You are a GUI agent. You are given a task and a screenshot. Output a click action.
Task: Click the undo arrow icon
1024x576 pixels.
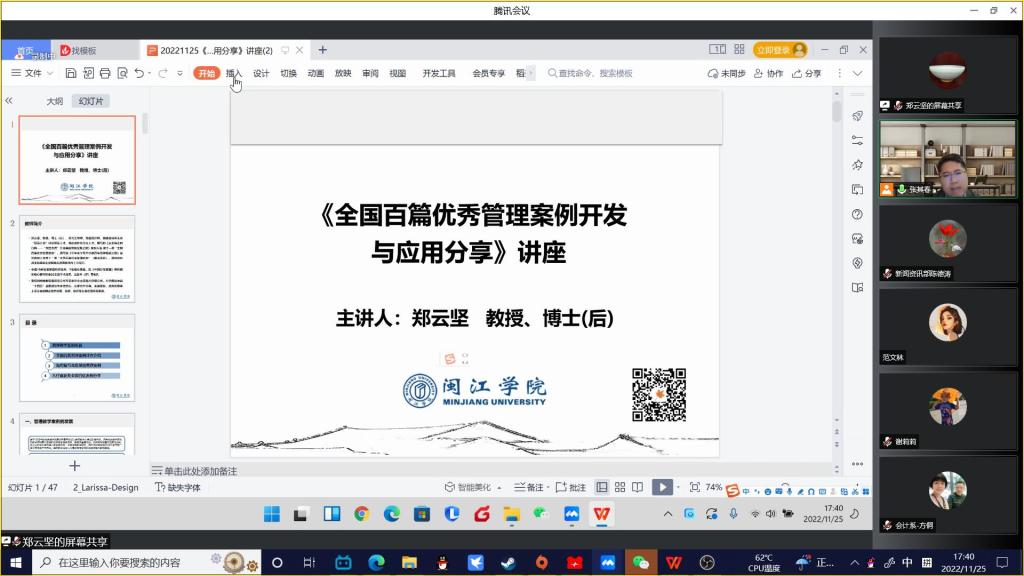pos(139,73)
